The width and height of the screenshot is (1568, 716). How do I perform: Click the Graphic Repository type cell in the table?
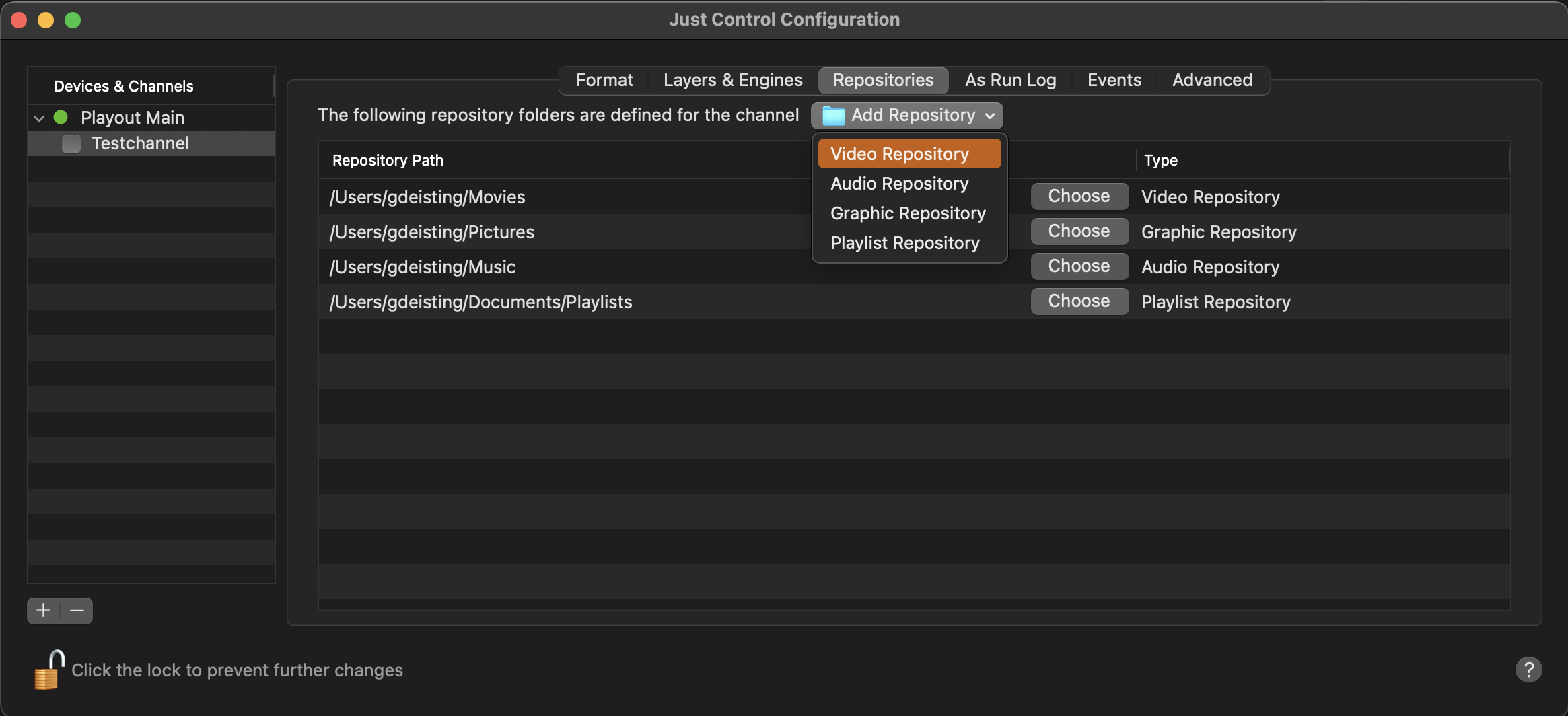(x=1219, y=231)
